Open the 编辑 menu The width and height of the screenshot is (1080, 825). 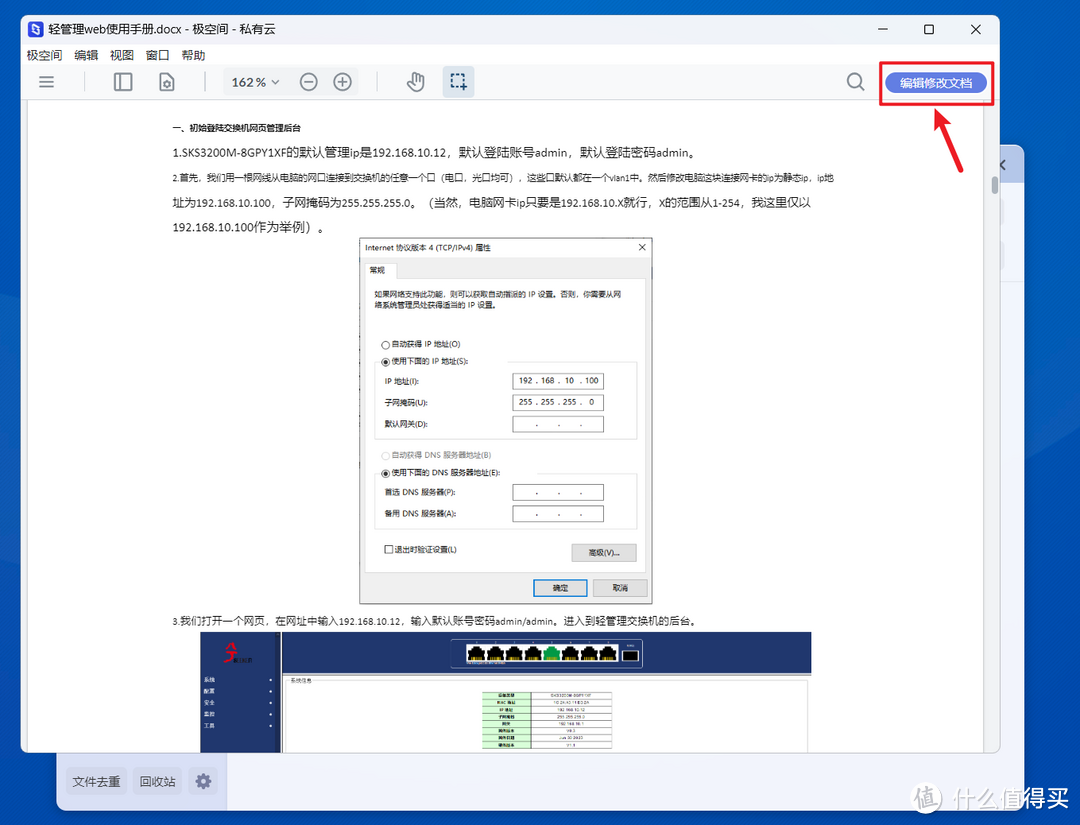pos(86,55)
